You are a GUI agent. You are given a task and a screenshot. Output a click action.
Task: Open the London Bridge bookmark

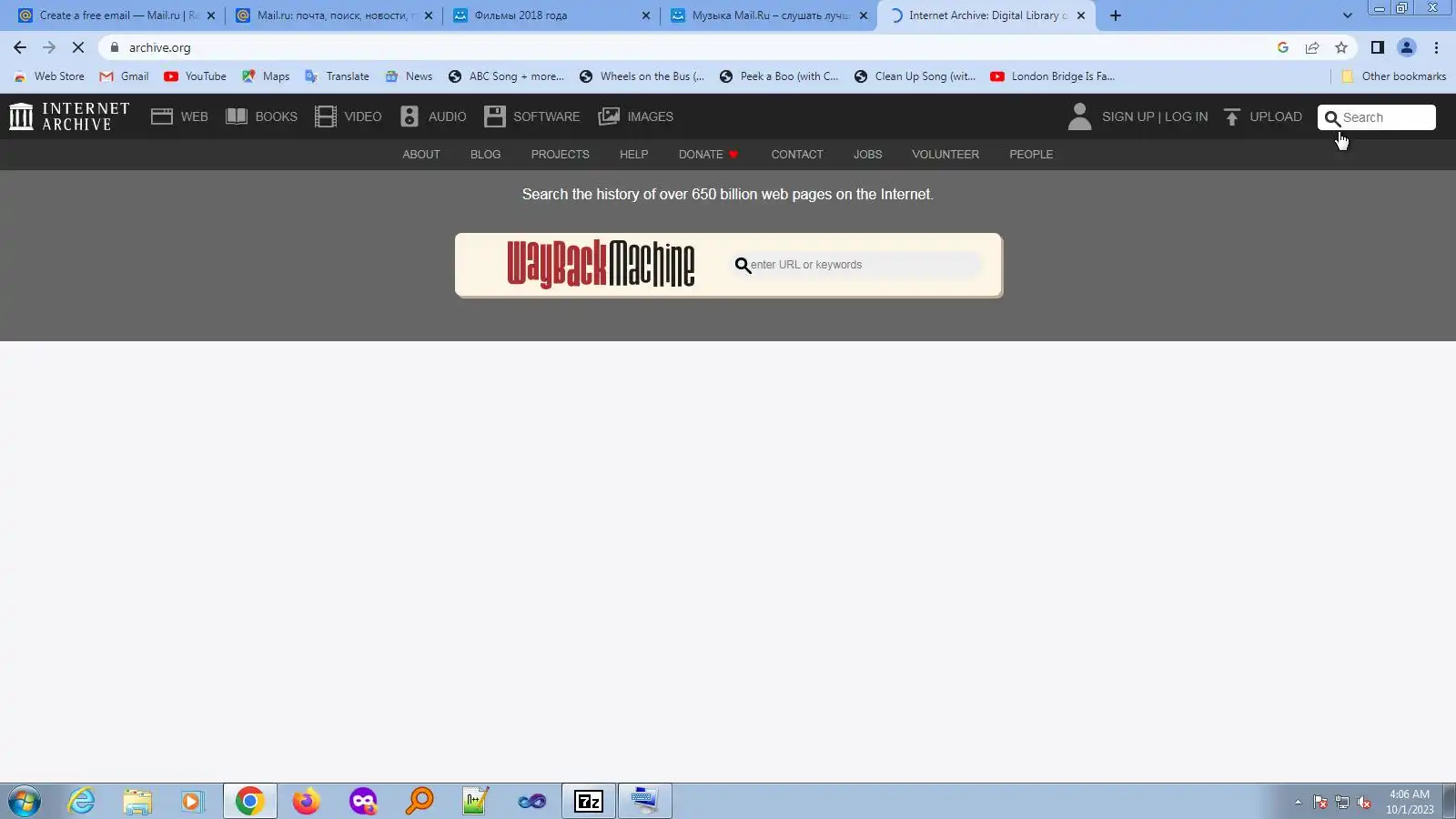pos(1053,76)
